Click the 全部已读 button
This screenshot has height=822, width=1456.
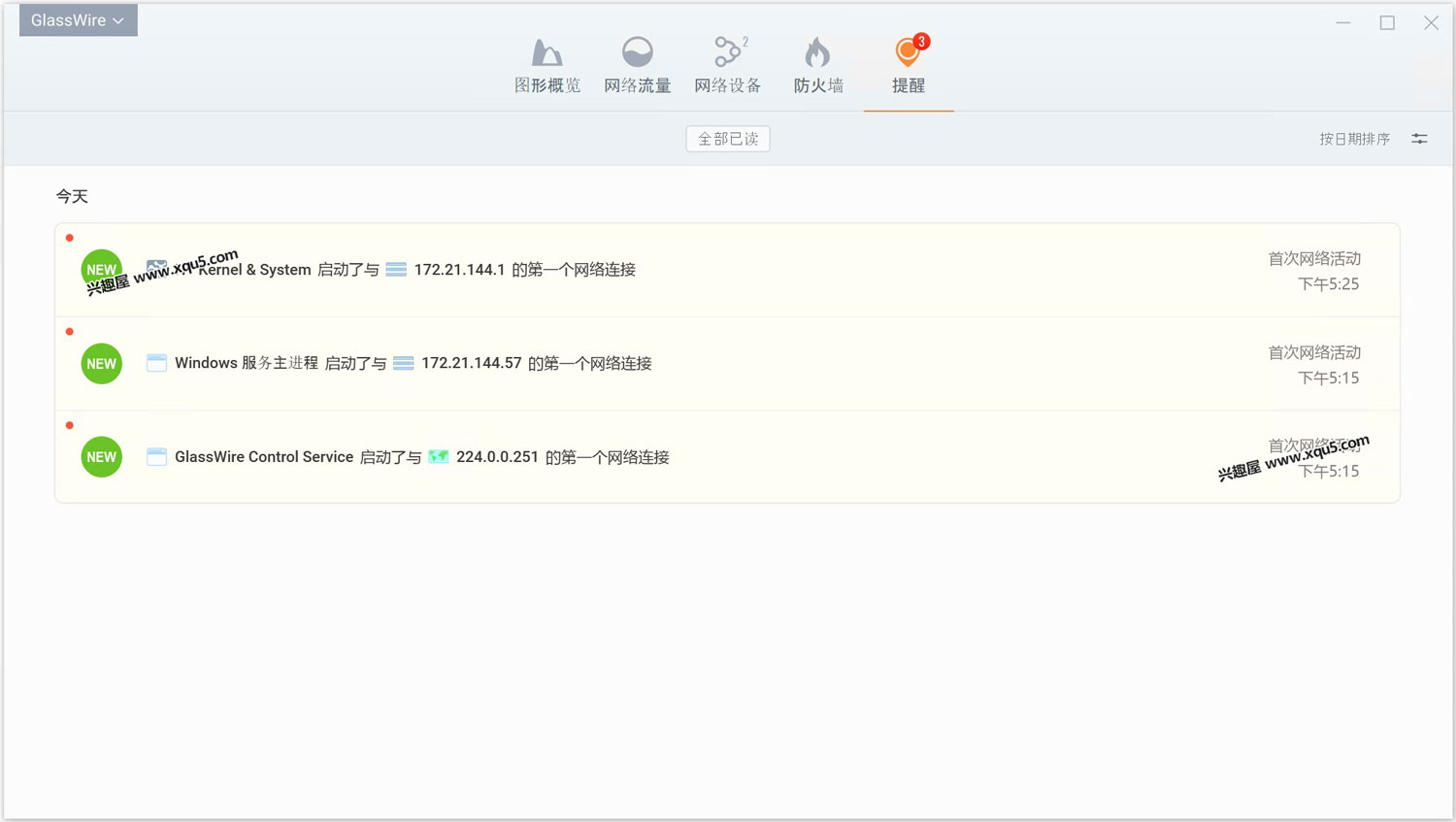click(x=728, y=139)
